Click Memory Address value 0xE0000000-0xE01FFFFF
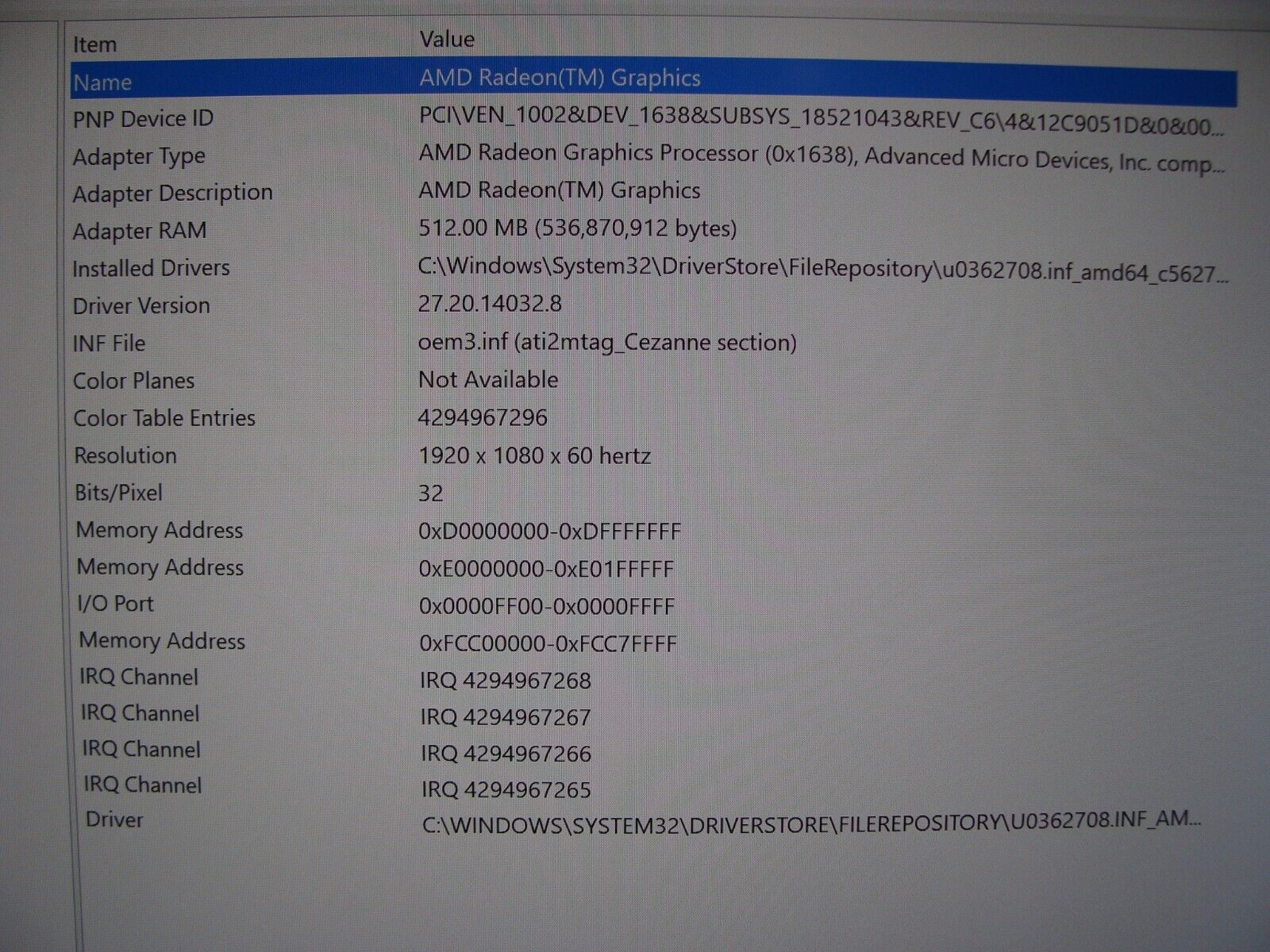The image size is (1270, 952). (546, 569)
